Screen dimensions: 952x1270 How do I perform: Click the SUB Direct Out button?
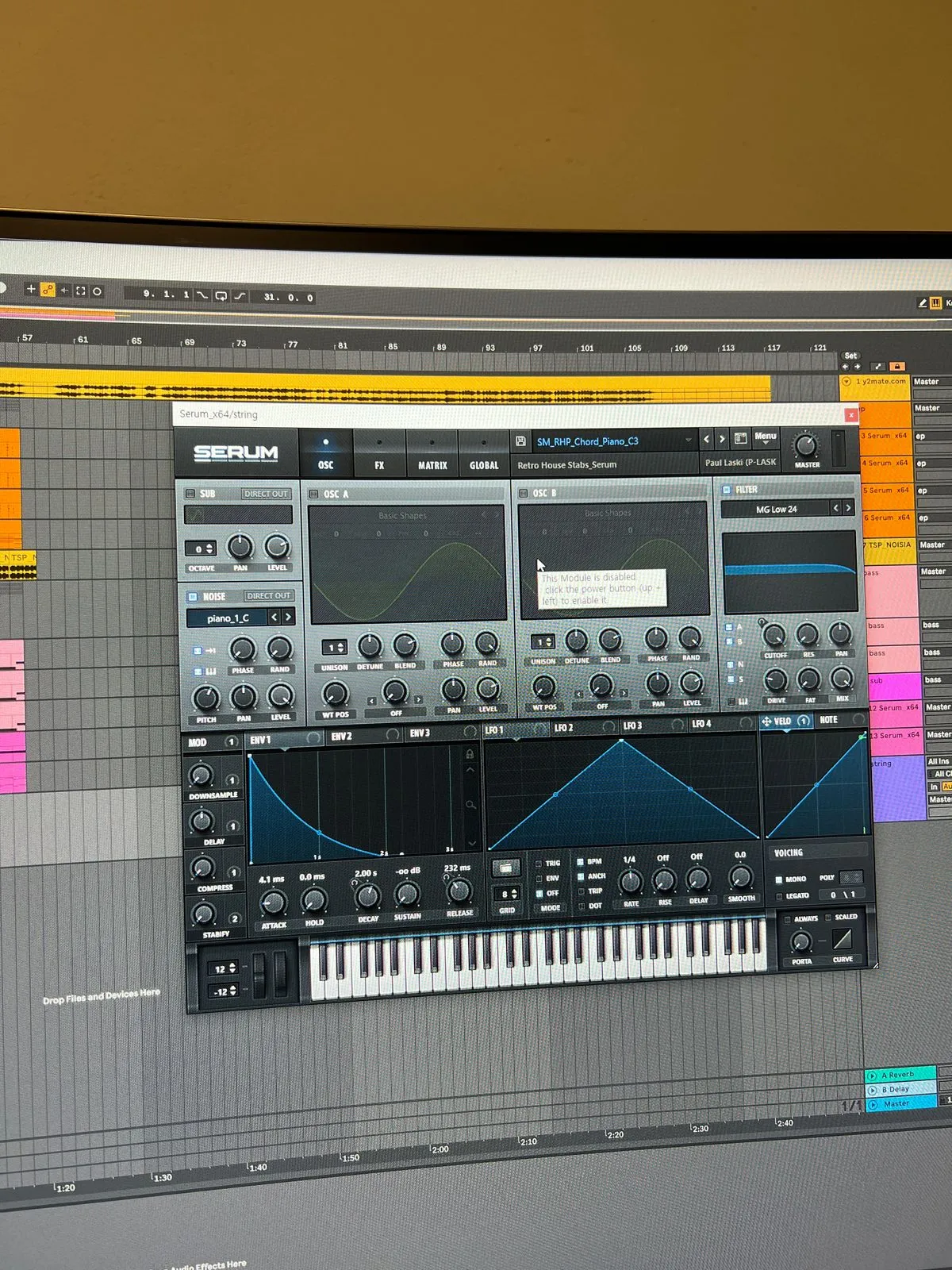tap(266, 494)
